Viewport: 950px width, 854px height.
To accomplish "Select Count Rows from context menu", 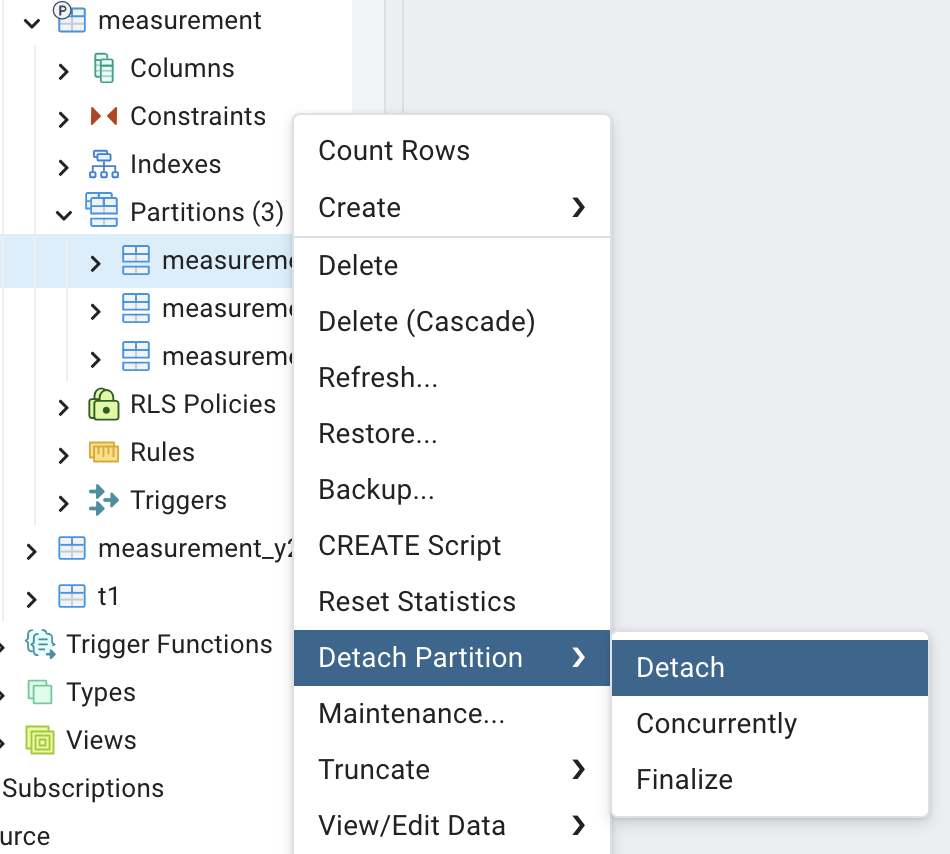I will [394, 151].
